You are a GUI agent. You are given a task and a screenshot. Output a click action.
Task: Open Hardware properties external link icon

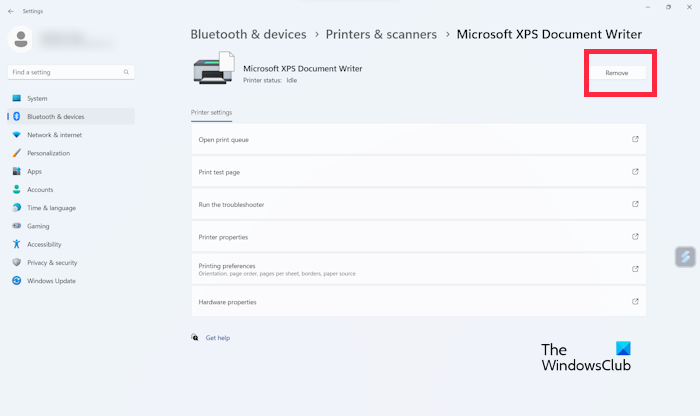click(x=635, y=302)
